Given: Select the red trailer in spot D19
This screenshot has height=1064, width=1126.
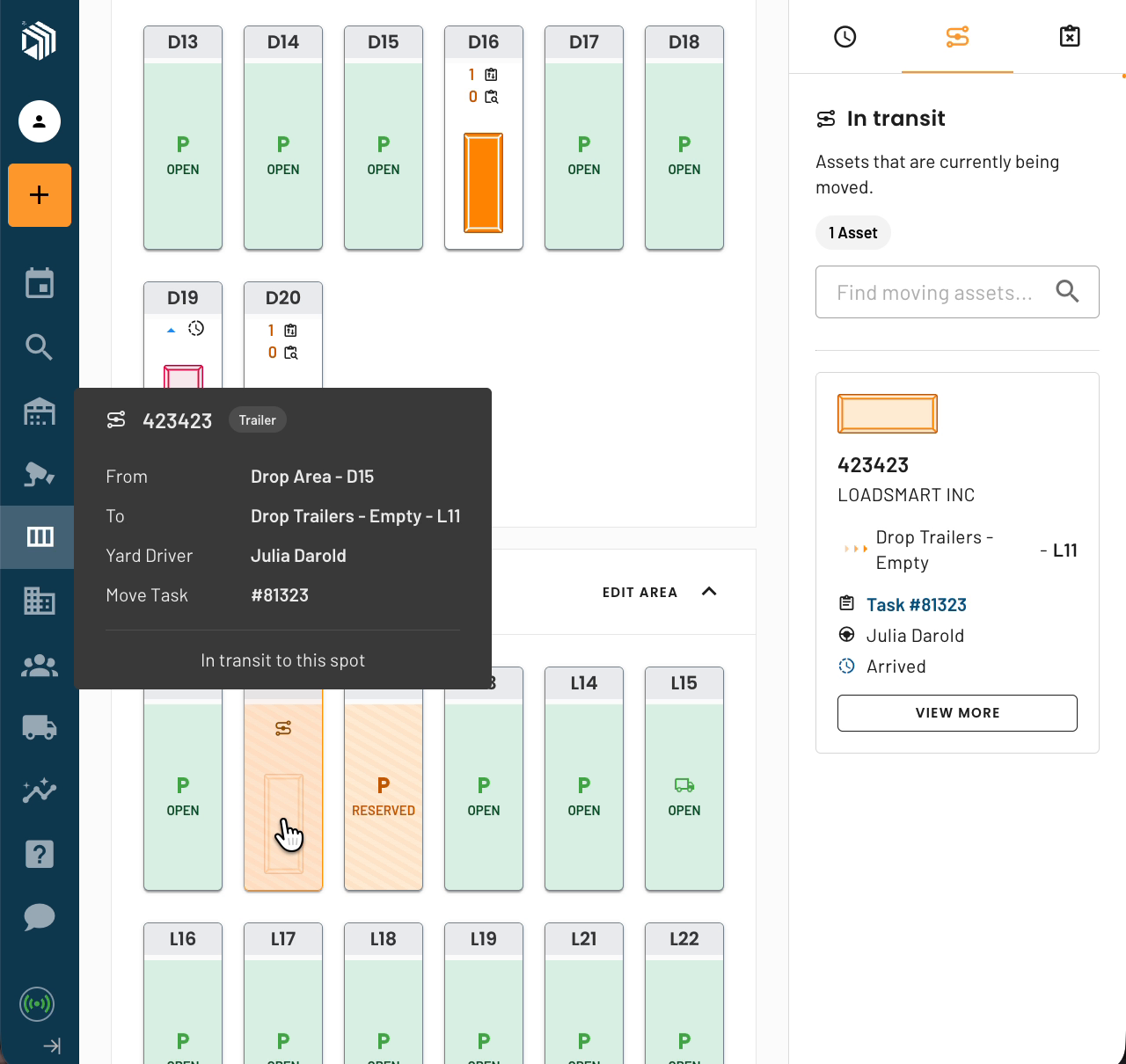Looking at the screenshot, I should [184, 376].
